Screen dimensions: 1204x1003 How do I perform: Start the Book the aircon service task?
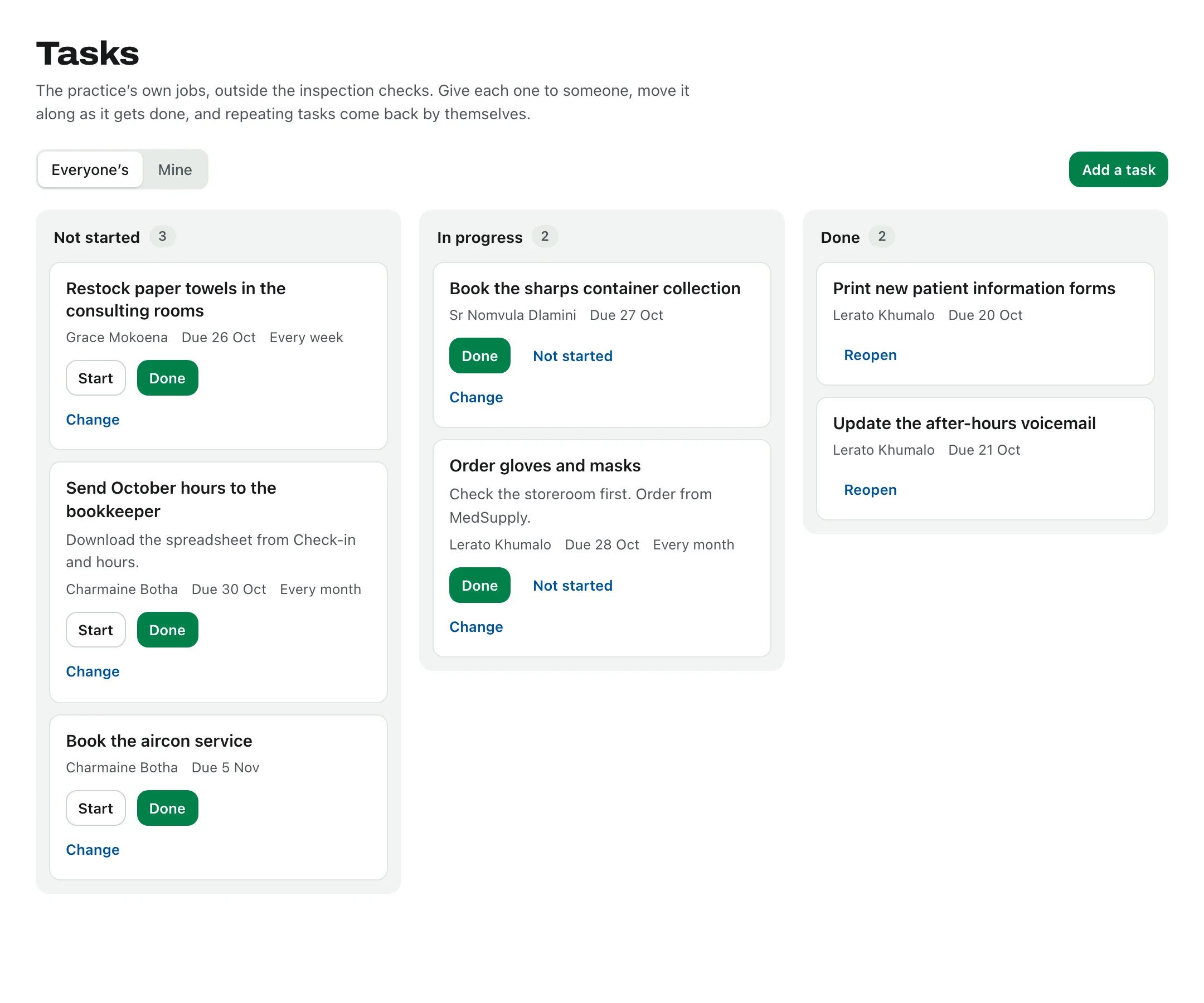tap(96, 808)
